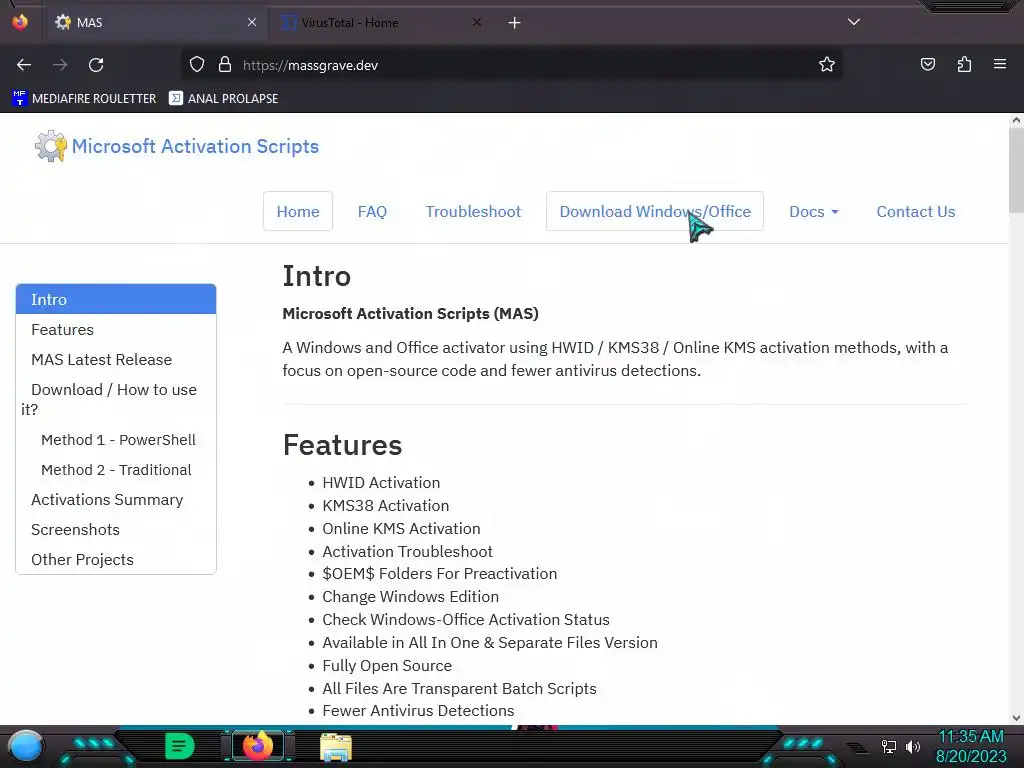The image size is (1024, 768).
Task: Click the scrollbar up arrow
Action: click(x=1016, y=120)
